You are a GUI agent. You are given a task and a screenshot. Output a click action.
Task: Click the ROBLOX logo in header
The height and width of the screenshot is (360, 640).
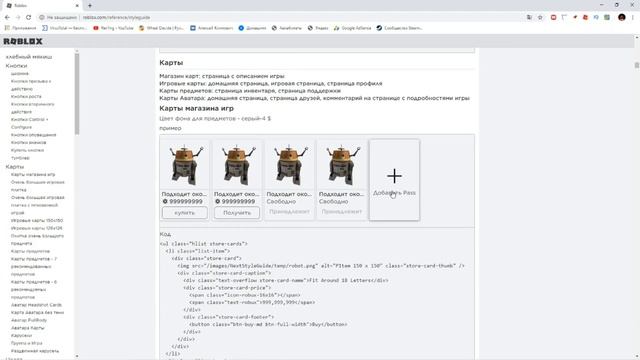pyautogui.click(x=23, y=41)
